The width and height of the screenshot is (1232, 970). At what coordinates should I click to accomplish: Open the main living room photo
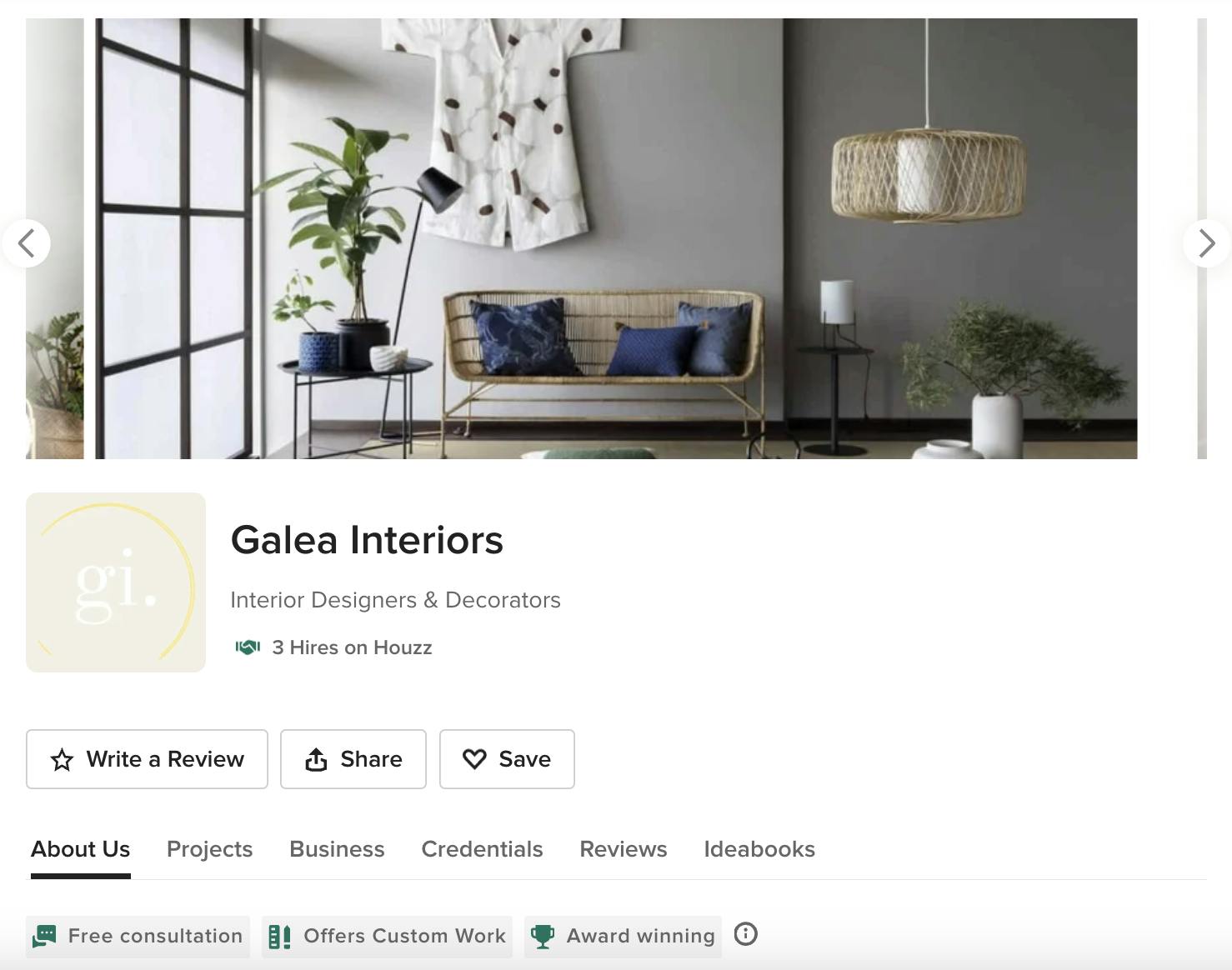616,238
